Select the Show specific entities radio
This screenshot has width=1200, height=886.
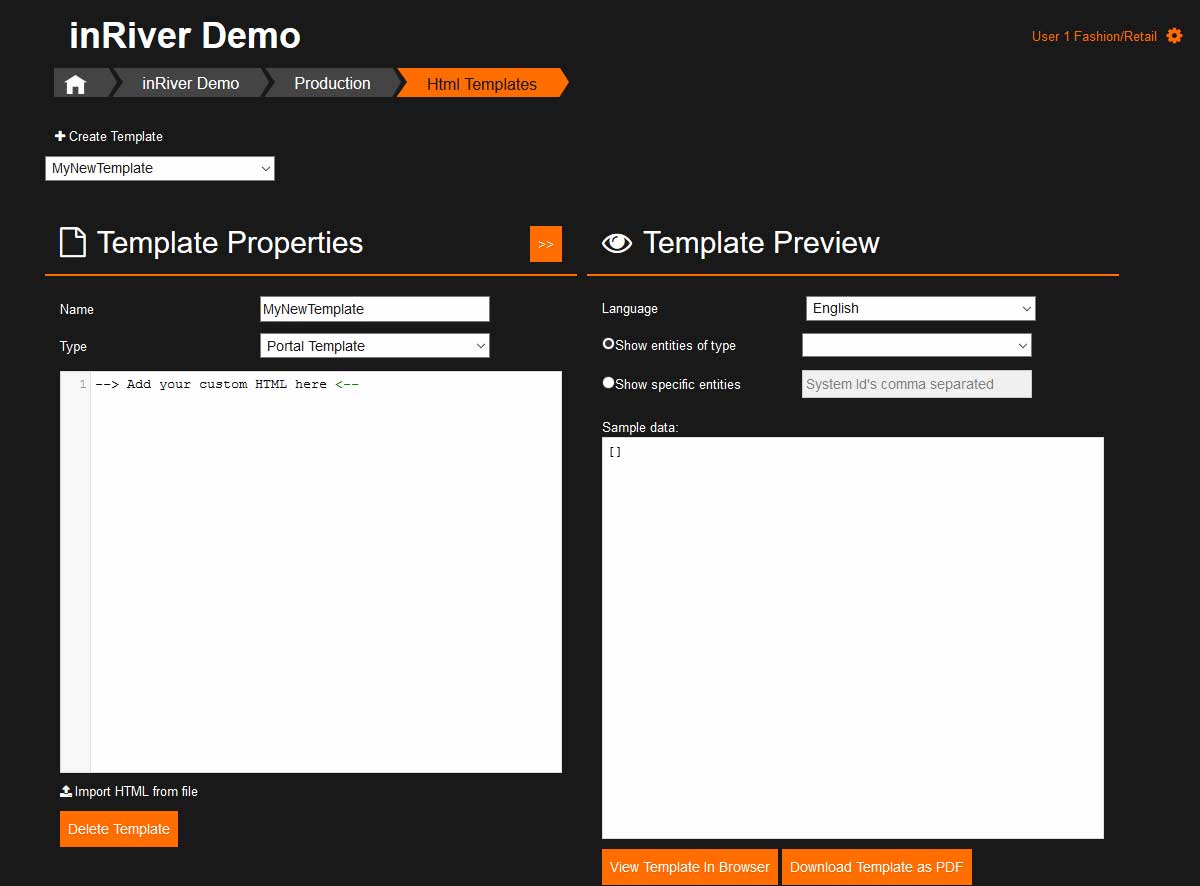[x=608, y=383]
